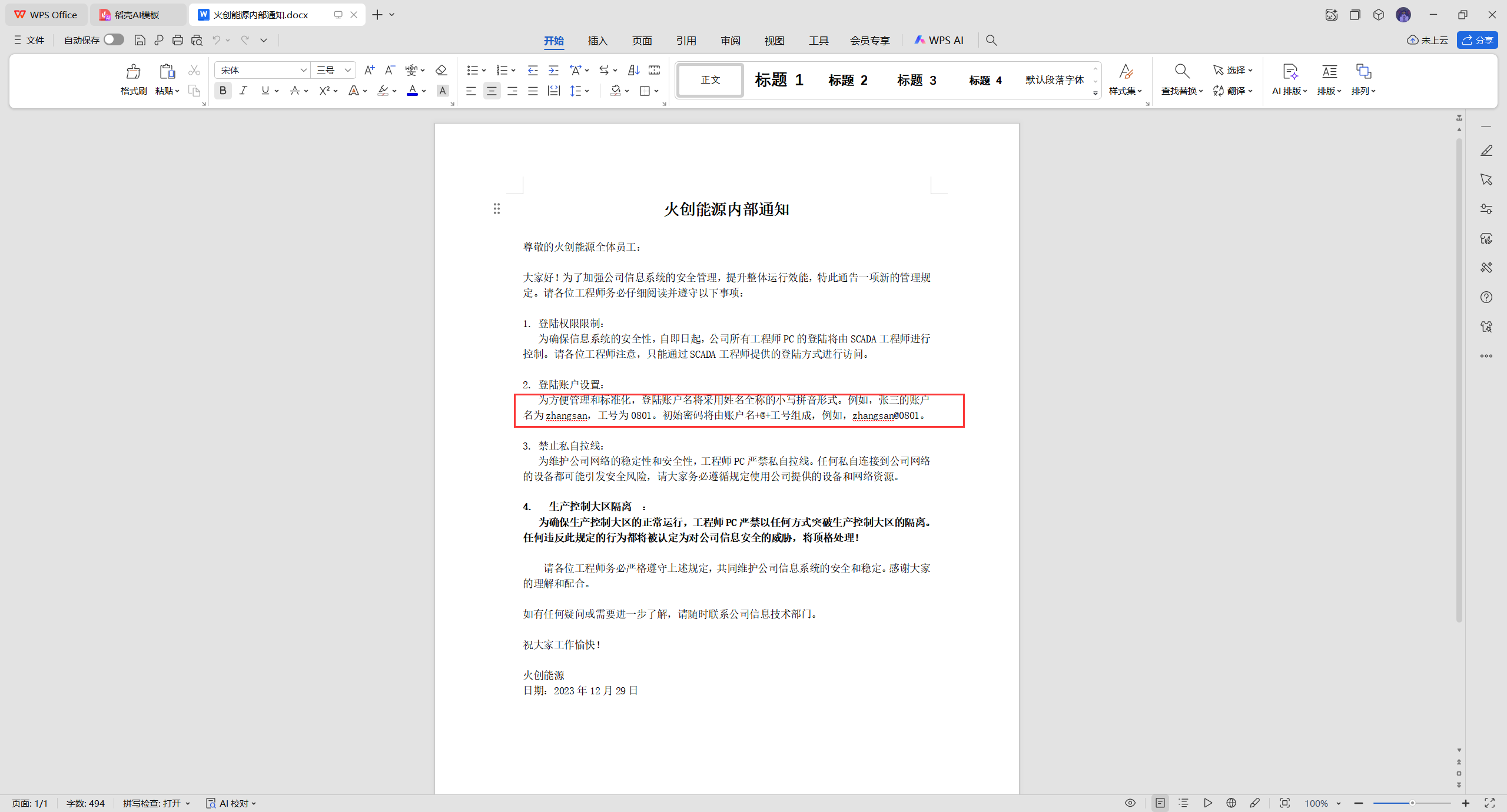
Task: Toggle bold formatting button
Action: (223, 91)
